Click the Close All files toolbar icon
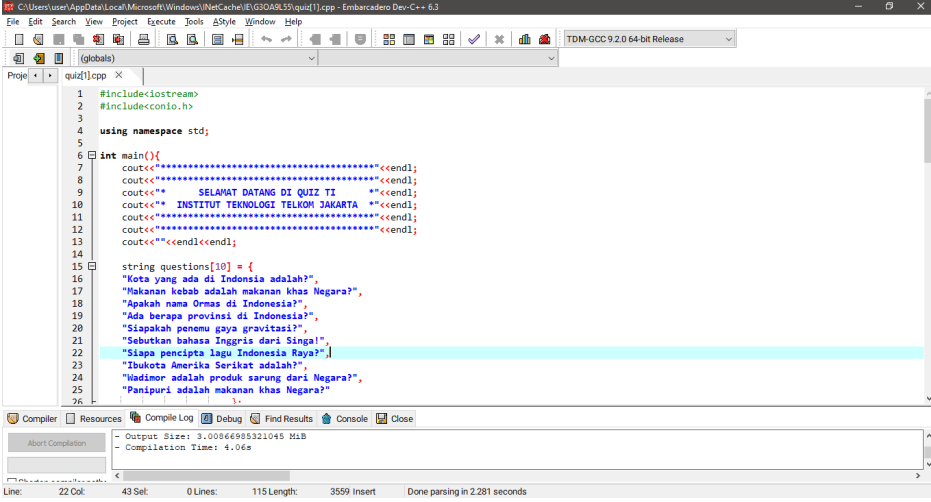 pyautogui.click(x=118, y=39)
